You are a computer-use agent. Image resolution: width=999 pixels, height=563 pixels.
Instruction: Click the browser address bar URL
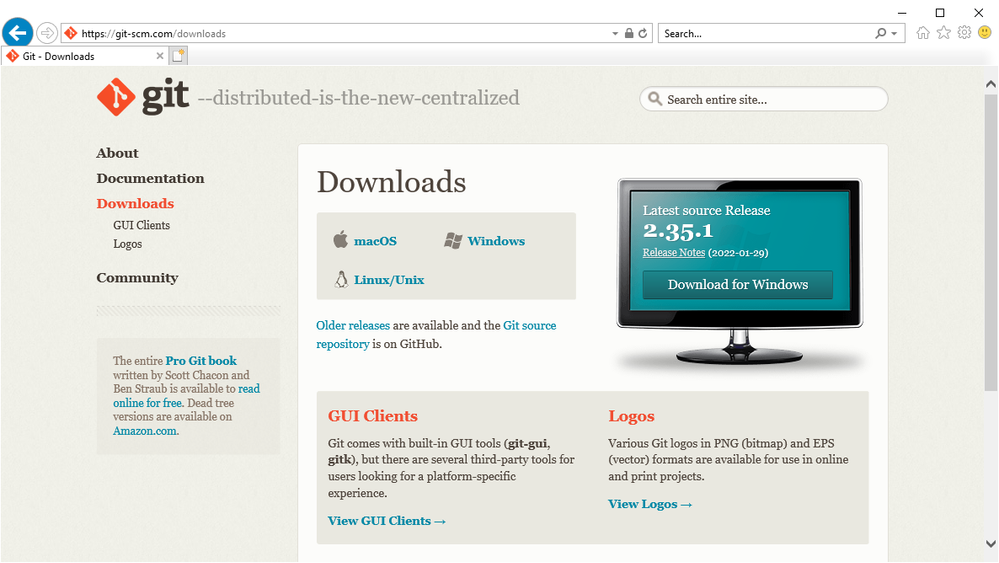(x=154, y=34)
